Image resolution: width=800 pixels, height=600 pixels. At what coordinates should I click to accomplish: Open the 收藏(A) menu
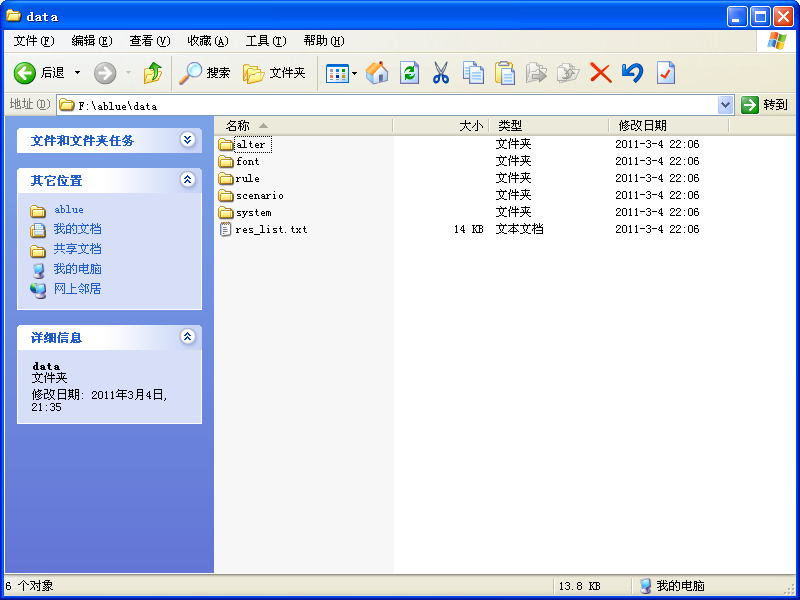tap(208, 41)
